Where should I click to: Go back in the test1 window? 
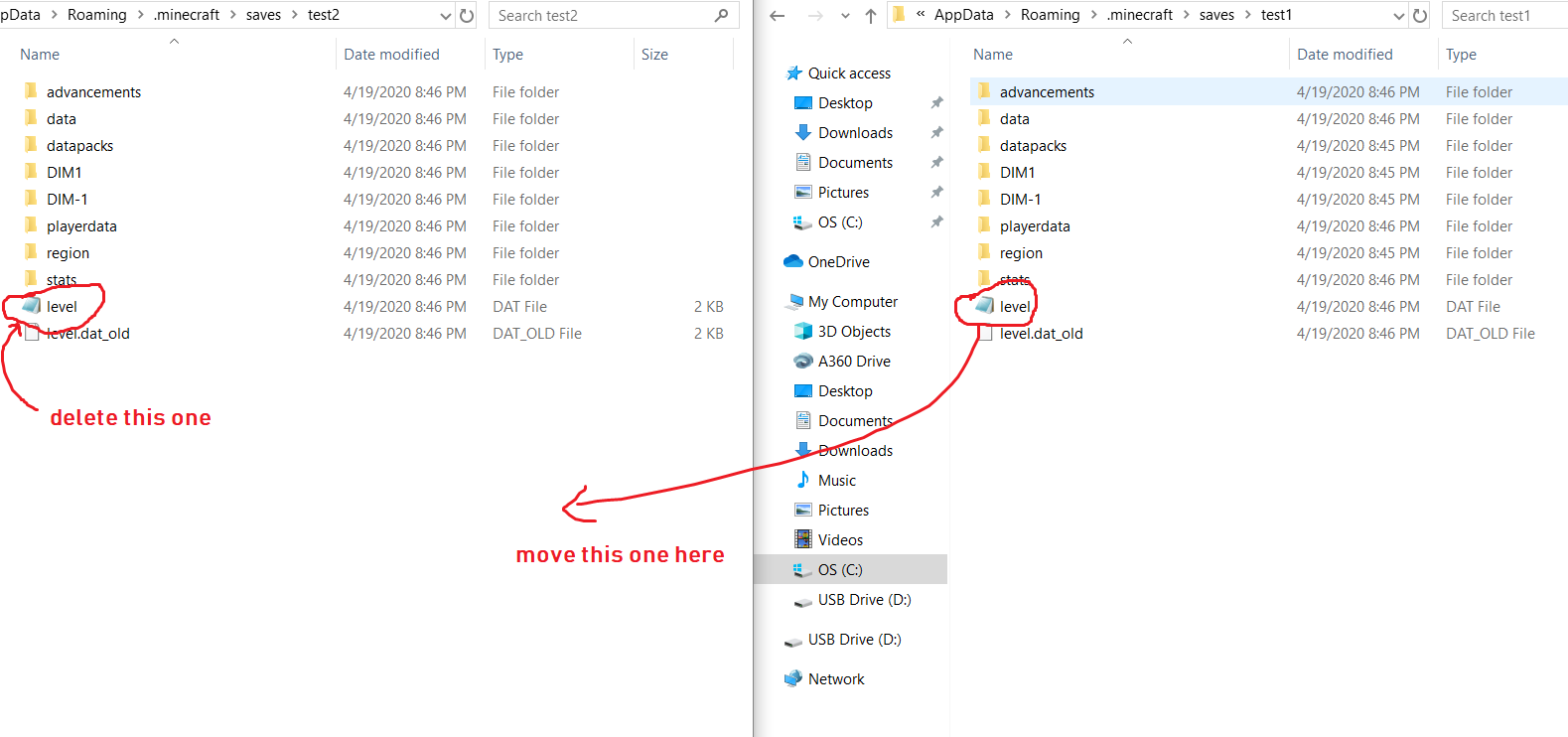[778, 15]
